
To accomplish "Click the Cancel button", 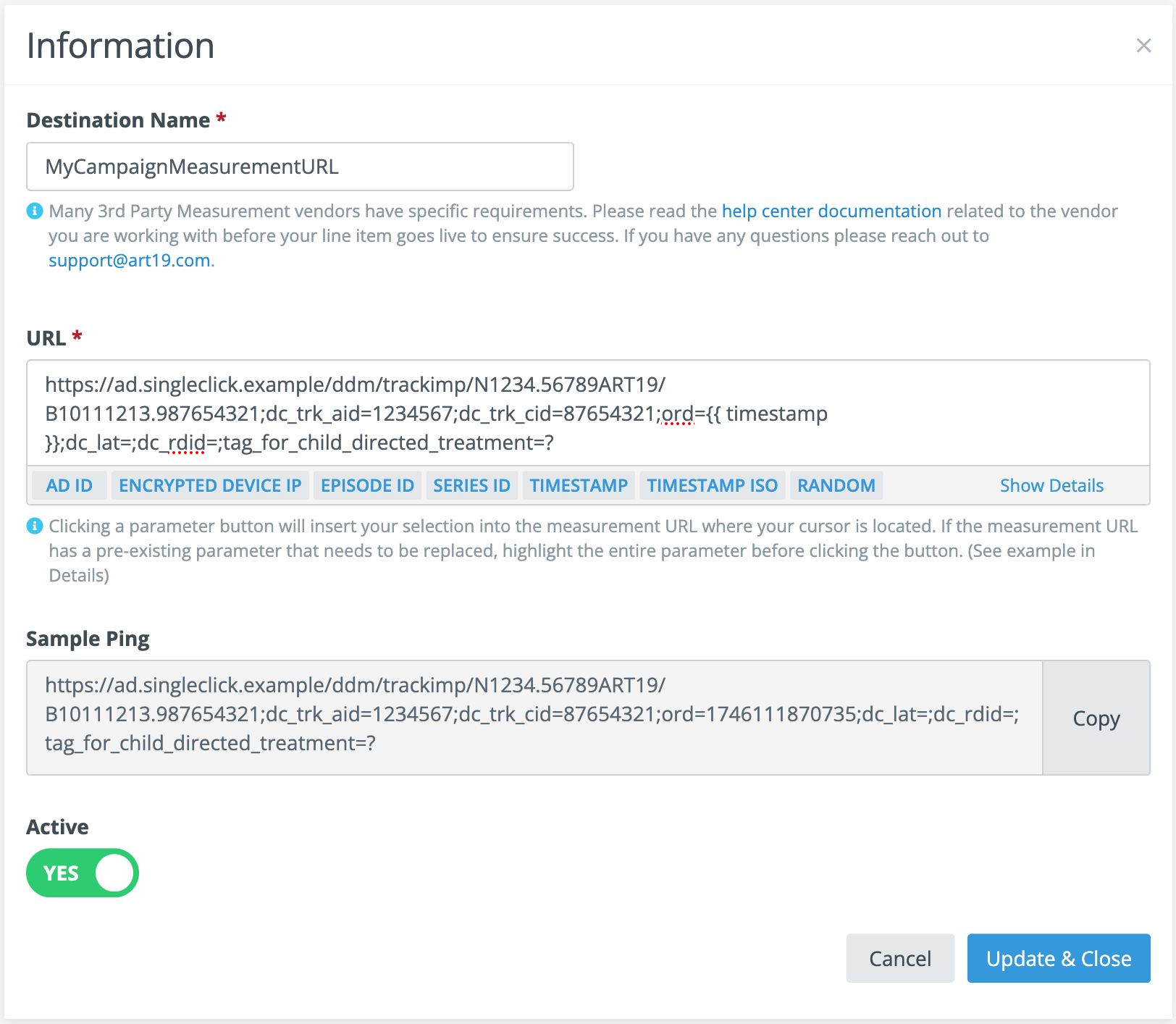I will click(x=900, y=958).
